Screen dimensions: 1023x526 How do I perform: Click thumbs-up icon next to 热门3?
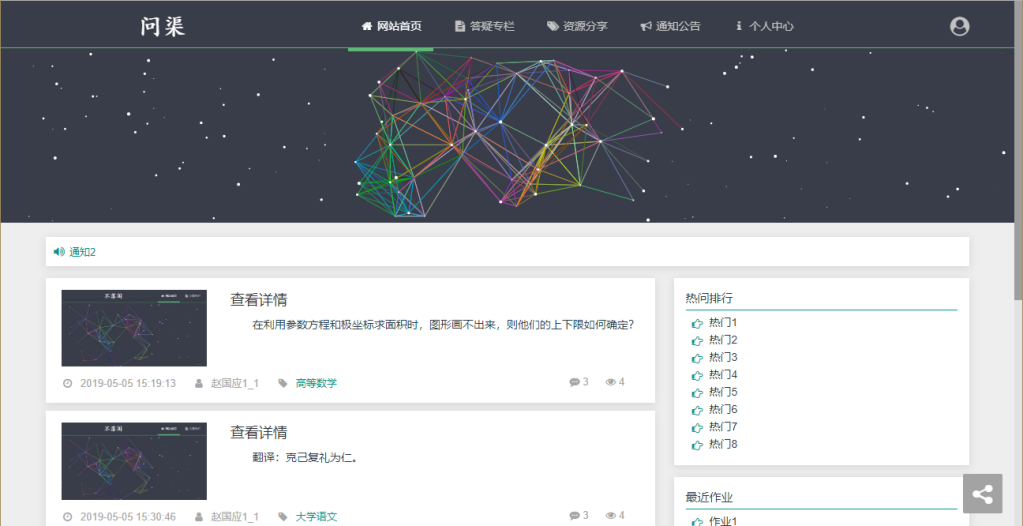coord(697,358)
